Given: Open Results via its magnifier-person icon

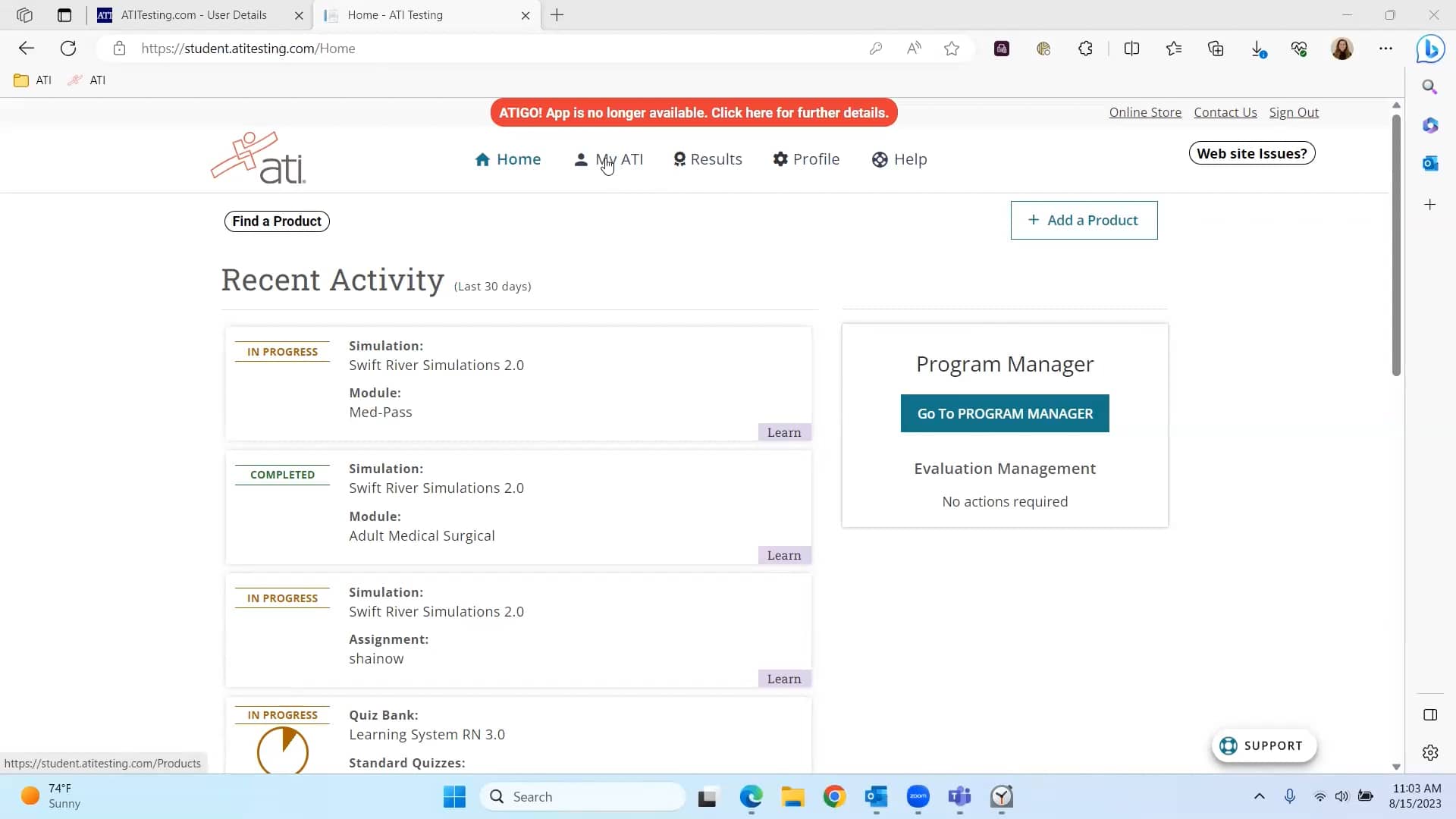Looking at the screenshot, I should pos(680,159).
